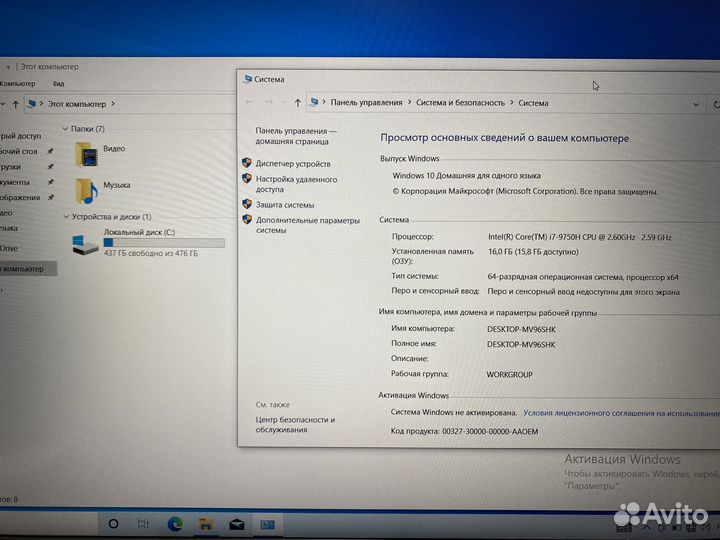
Task: Click shield icon beside Advanced system settings
Action: coord(247,219)
